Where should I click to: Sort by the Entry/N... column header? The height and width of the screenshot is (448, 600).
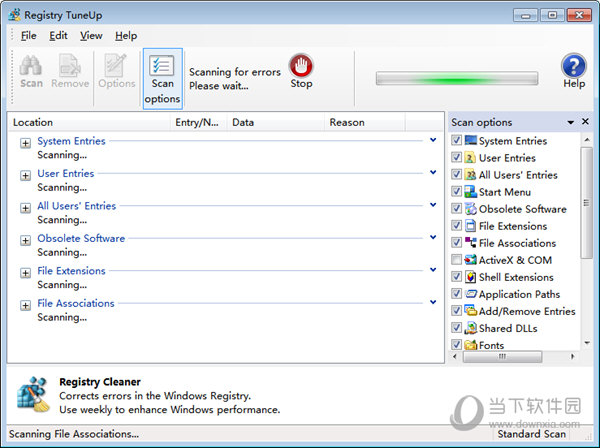coord(199,122)
